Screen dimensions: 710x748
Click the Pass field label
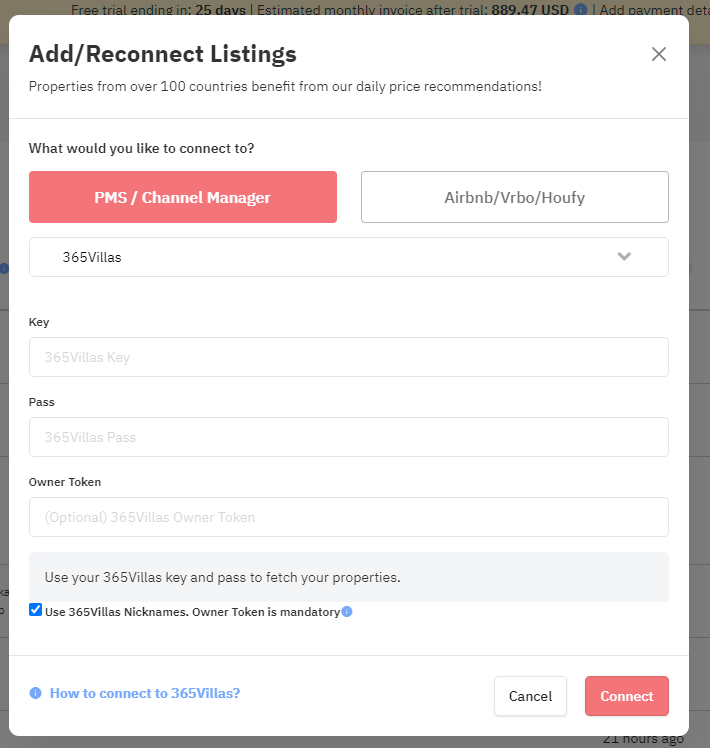42,402
